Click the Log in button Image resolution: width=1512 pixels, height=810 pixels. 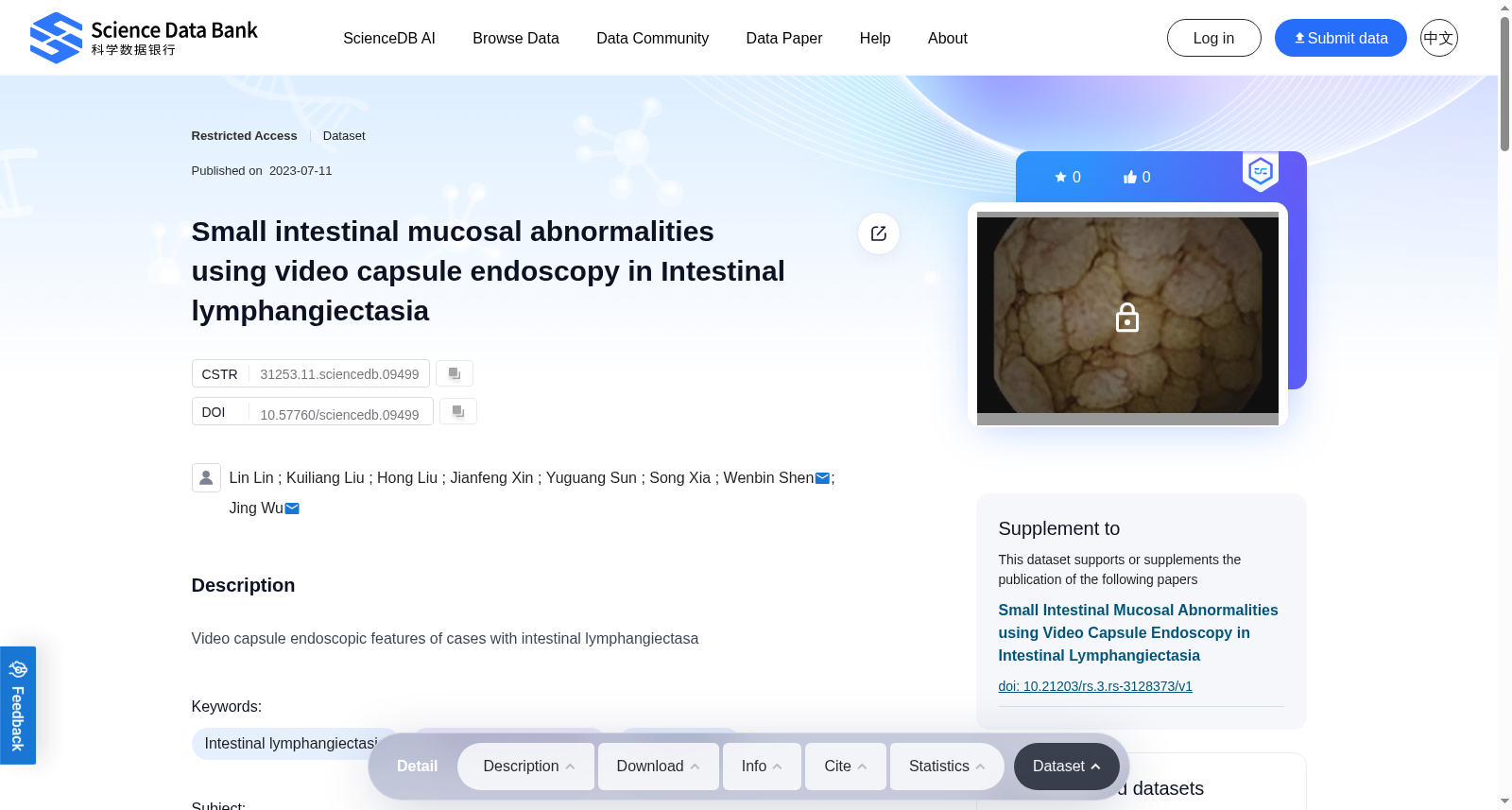click(1214, 38)
